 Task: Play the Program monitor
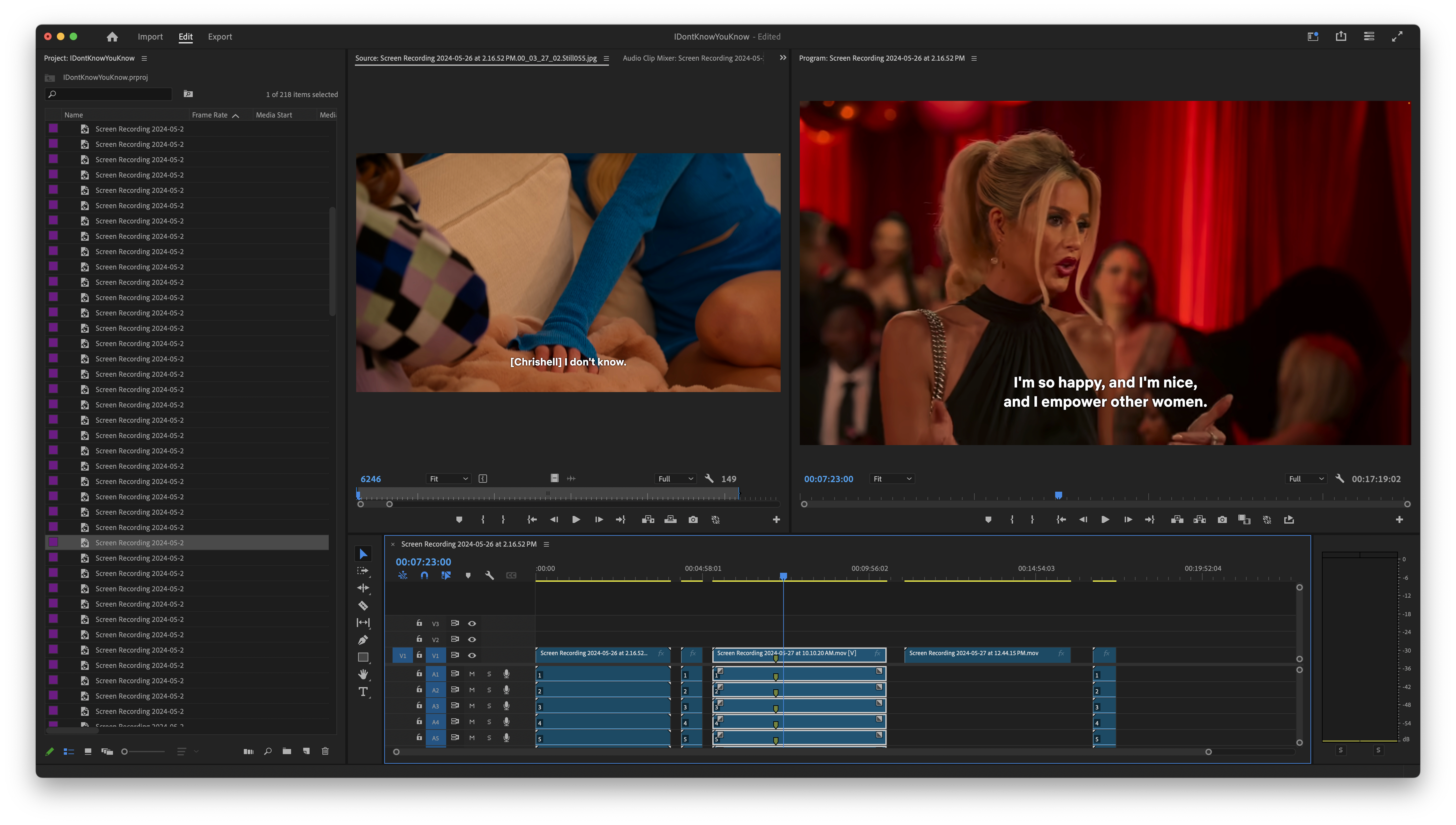[x=1105, y=519]
